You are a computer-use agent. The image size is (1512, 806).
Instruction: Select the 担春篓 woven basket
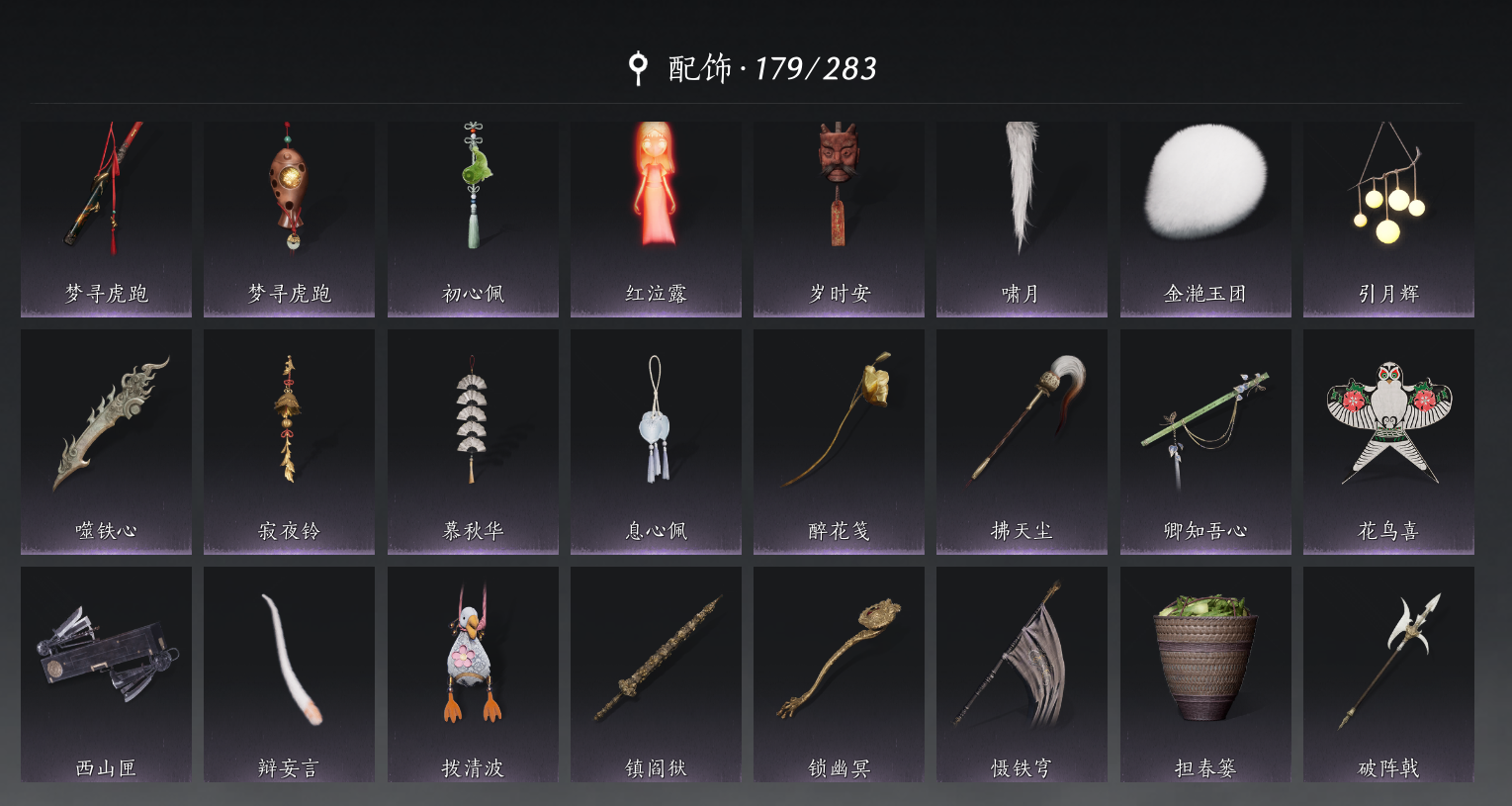[1205, 674]
